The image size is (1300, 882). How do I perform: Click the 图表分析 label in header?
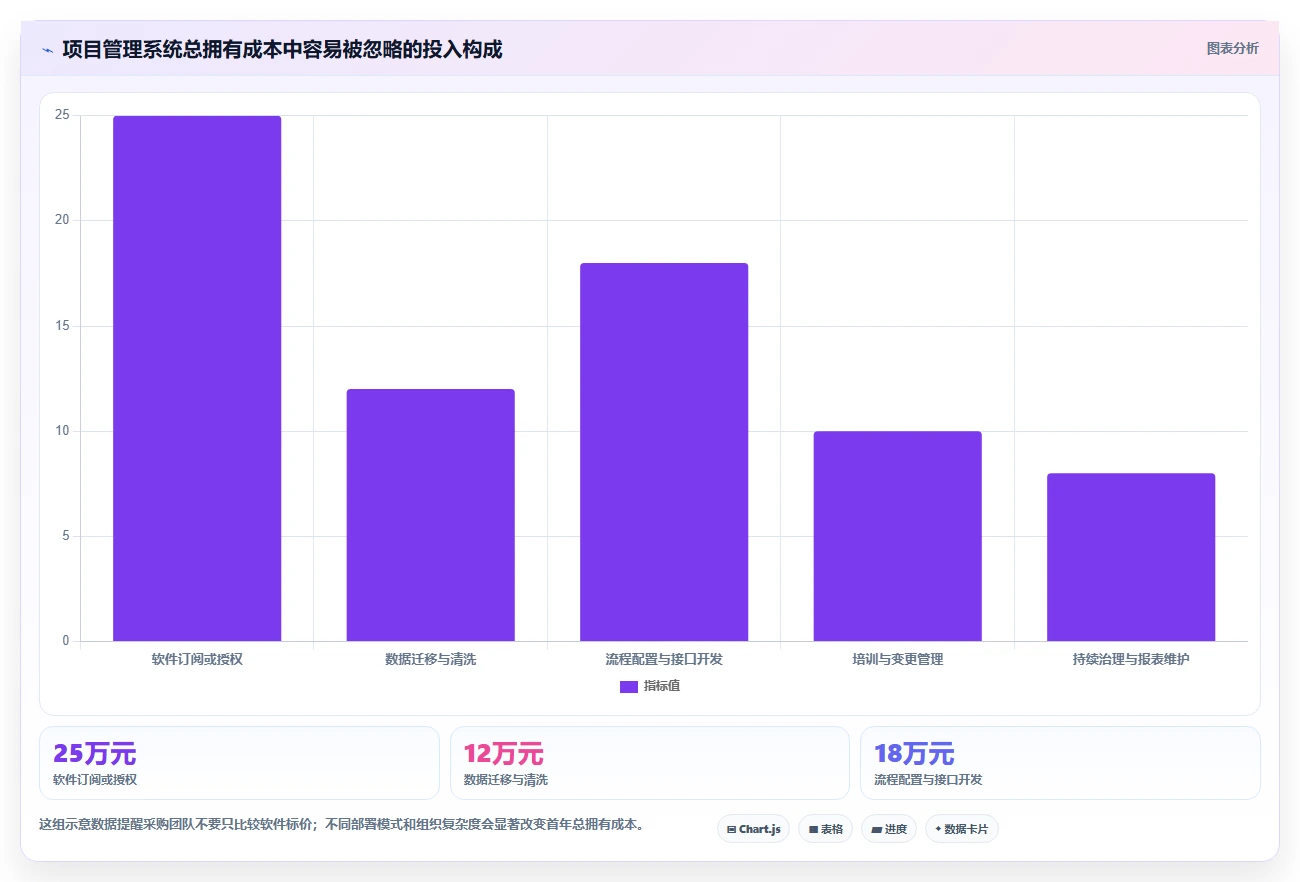click(1232, 48)
